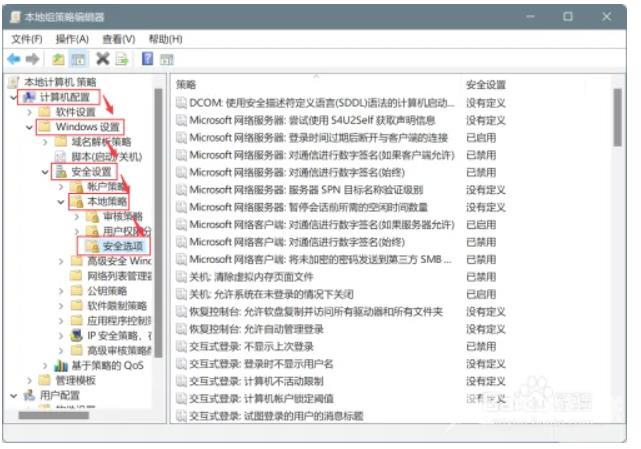Select 审核策略 in the tree

point(122,216)
